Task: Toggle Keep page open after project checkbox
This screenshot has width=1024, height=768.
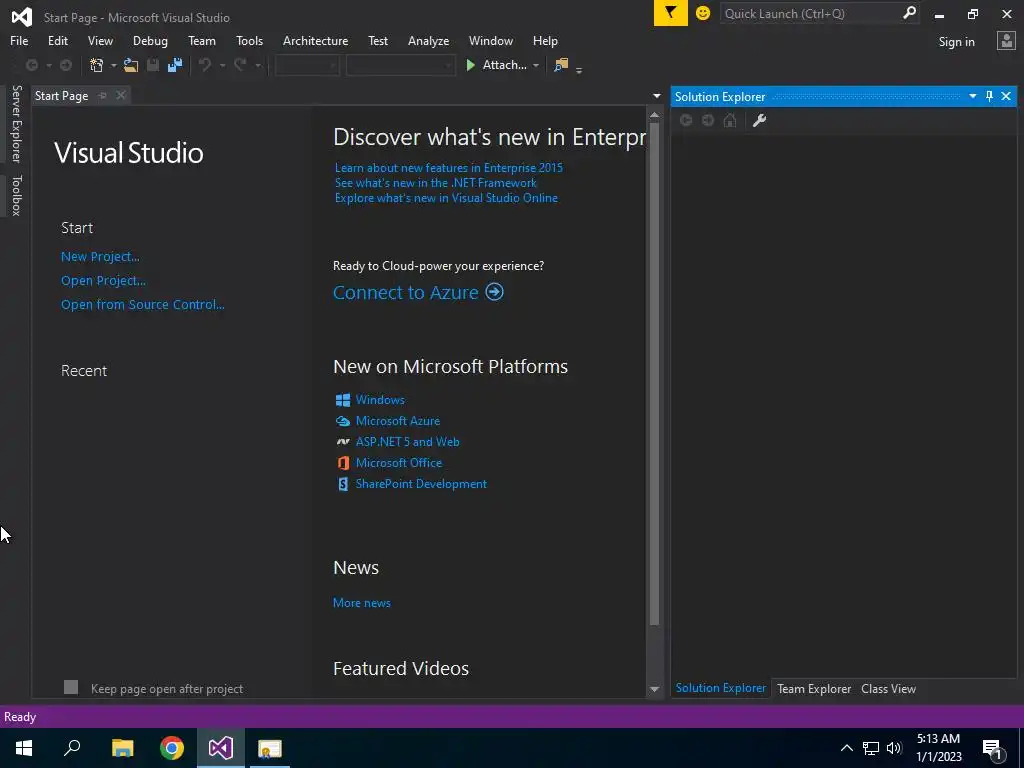Action: coord(71,687)
